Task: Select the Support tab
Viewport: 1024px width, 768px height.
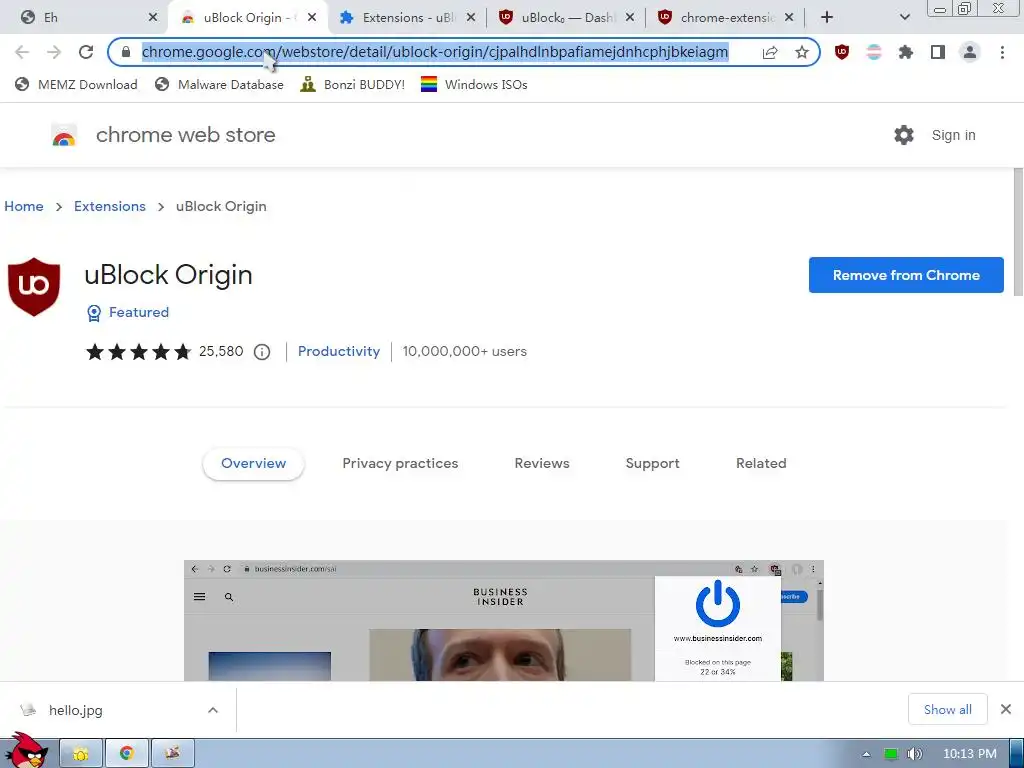Action: pyautogui.click(x=652, y=464)
